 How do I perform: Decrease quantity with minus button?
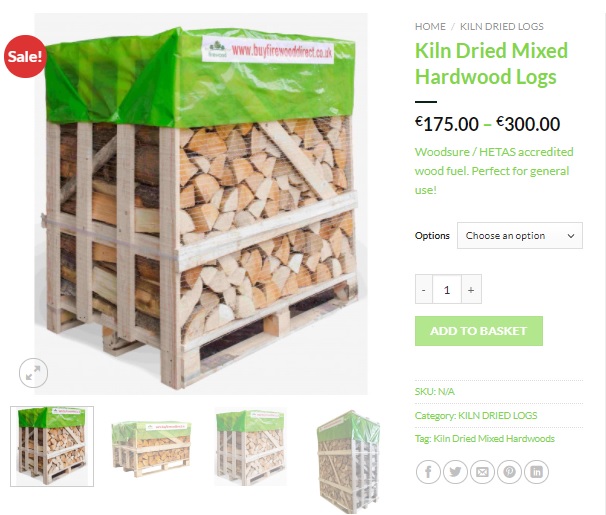pos(424,289)
